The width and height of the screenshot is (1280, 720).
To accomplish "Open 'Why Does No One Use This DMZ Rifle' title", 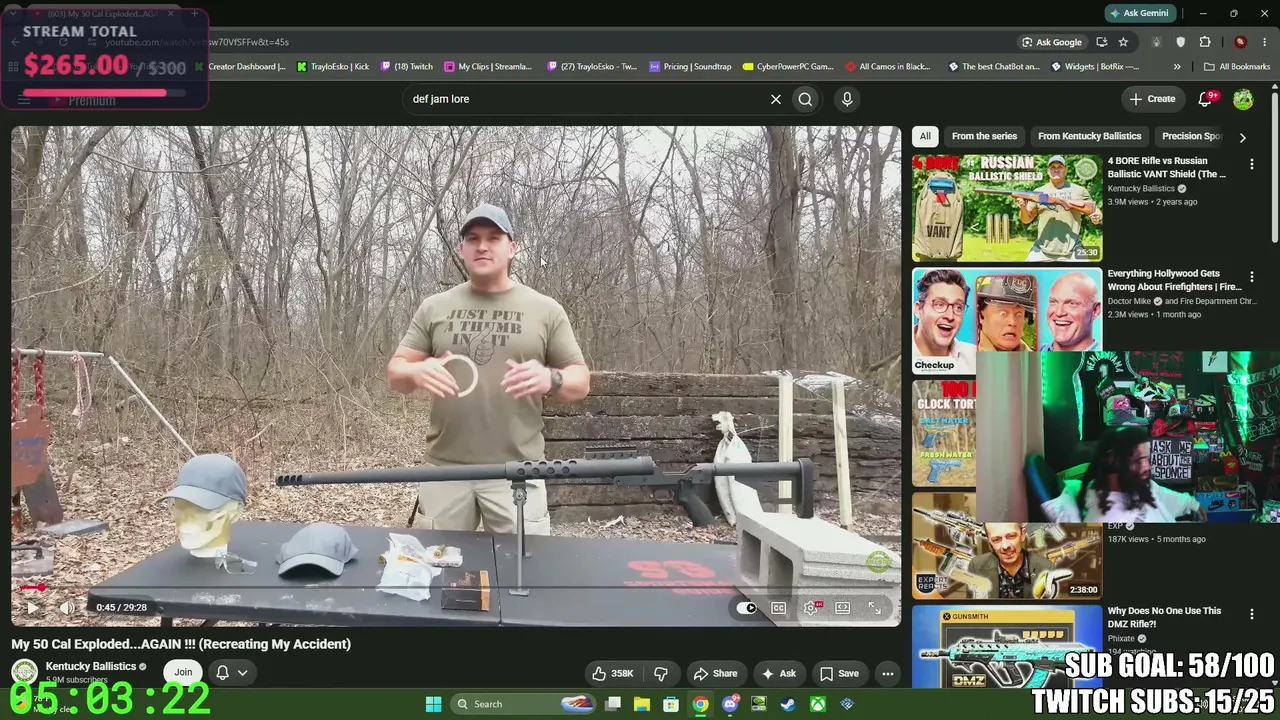I will pos(1164,617).
